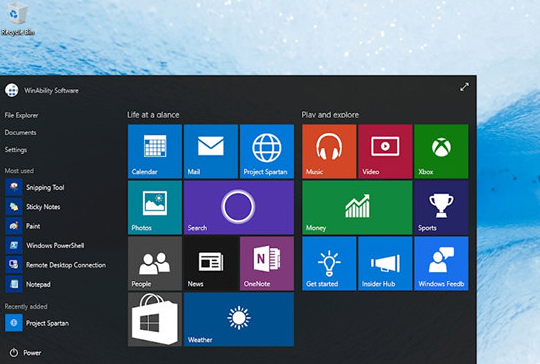Open File Explorer from the Start menu
Image resolution: width=540 pixels, height=364 pixels.
pyautogui.click(x=21, y=115)
